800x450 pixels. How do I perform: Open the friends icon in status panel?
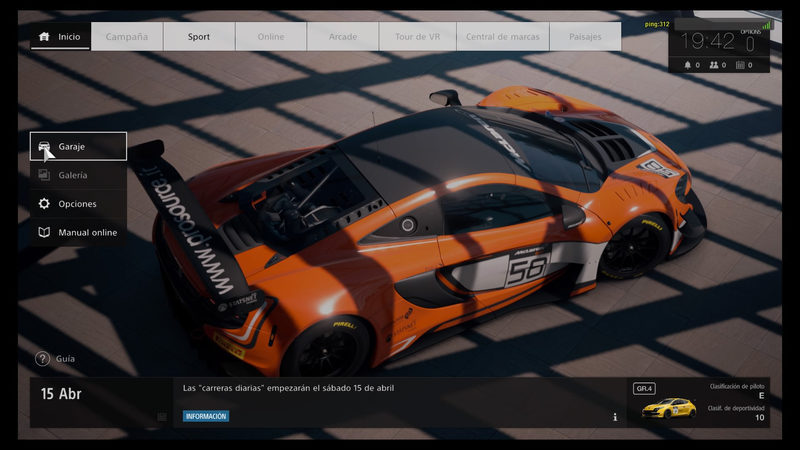coord(715,65)
